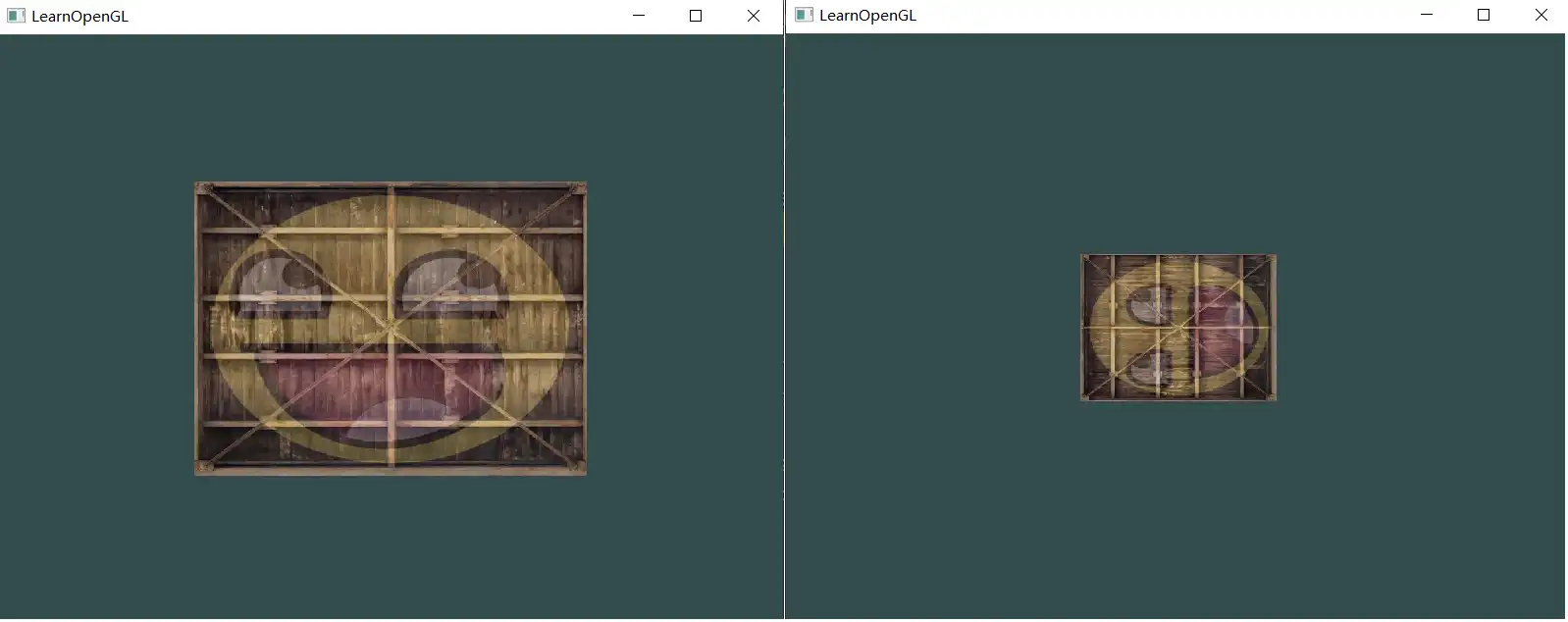Maximize the left LearnOpenGL window
1568x622 pixels.
coord(696,16)
